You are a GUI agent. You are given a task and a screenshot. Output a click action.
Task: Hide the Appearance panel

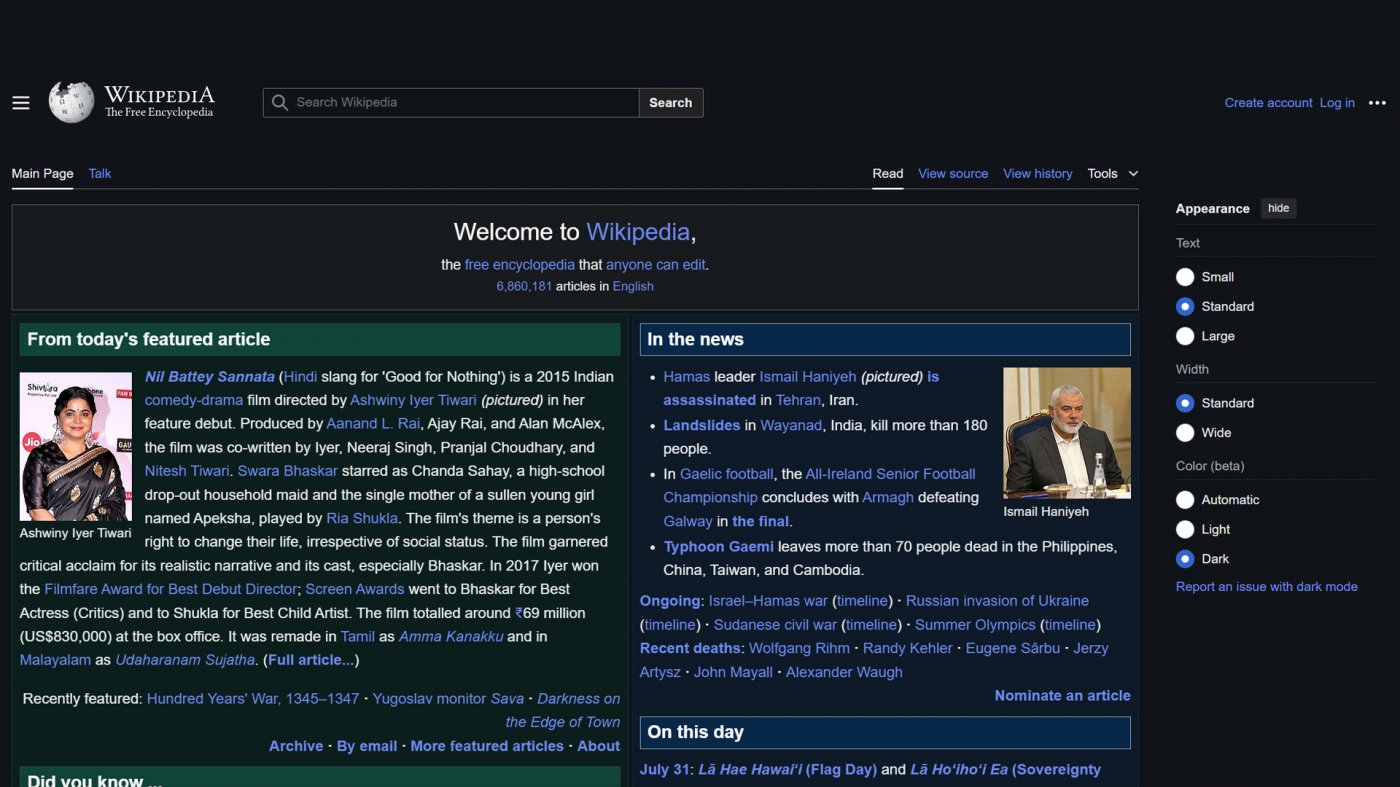coord(1278,208)
